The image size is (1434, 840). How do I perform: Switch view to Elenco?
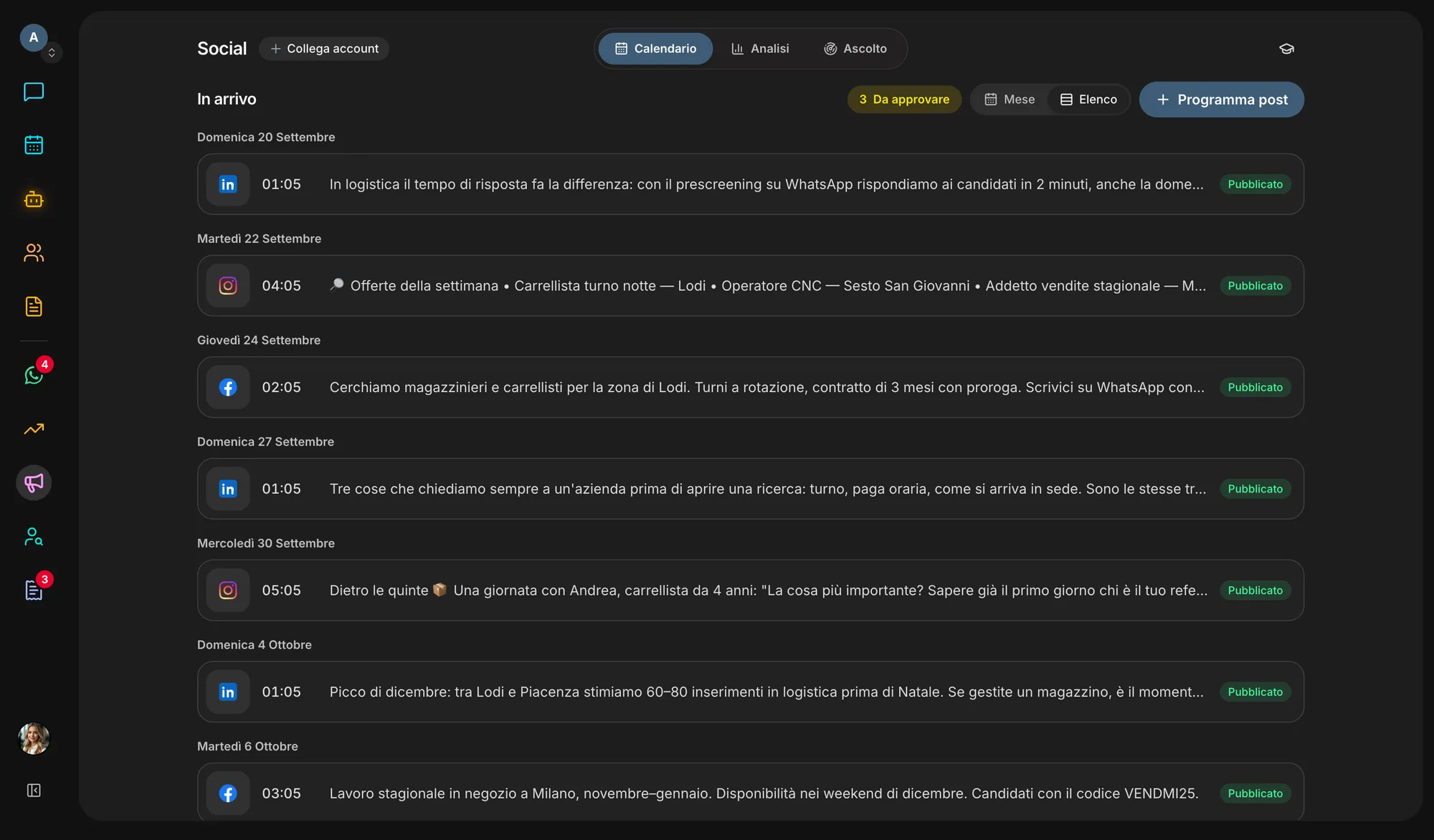pyautogui.click(x=1088, y=99)
